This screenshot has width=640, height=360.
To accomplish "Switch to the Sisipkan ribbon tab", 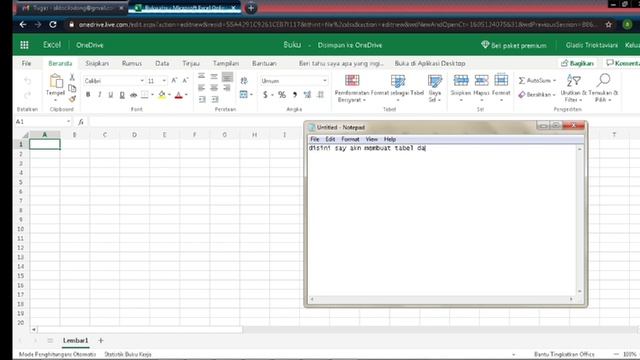I will click(97, 63).
